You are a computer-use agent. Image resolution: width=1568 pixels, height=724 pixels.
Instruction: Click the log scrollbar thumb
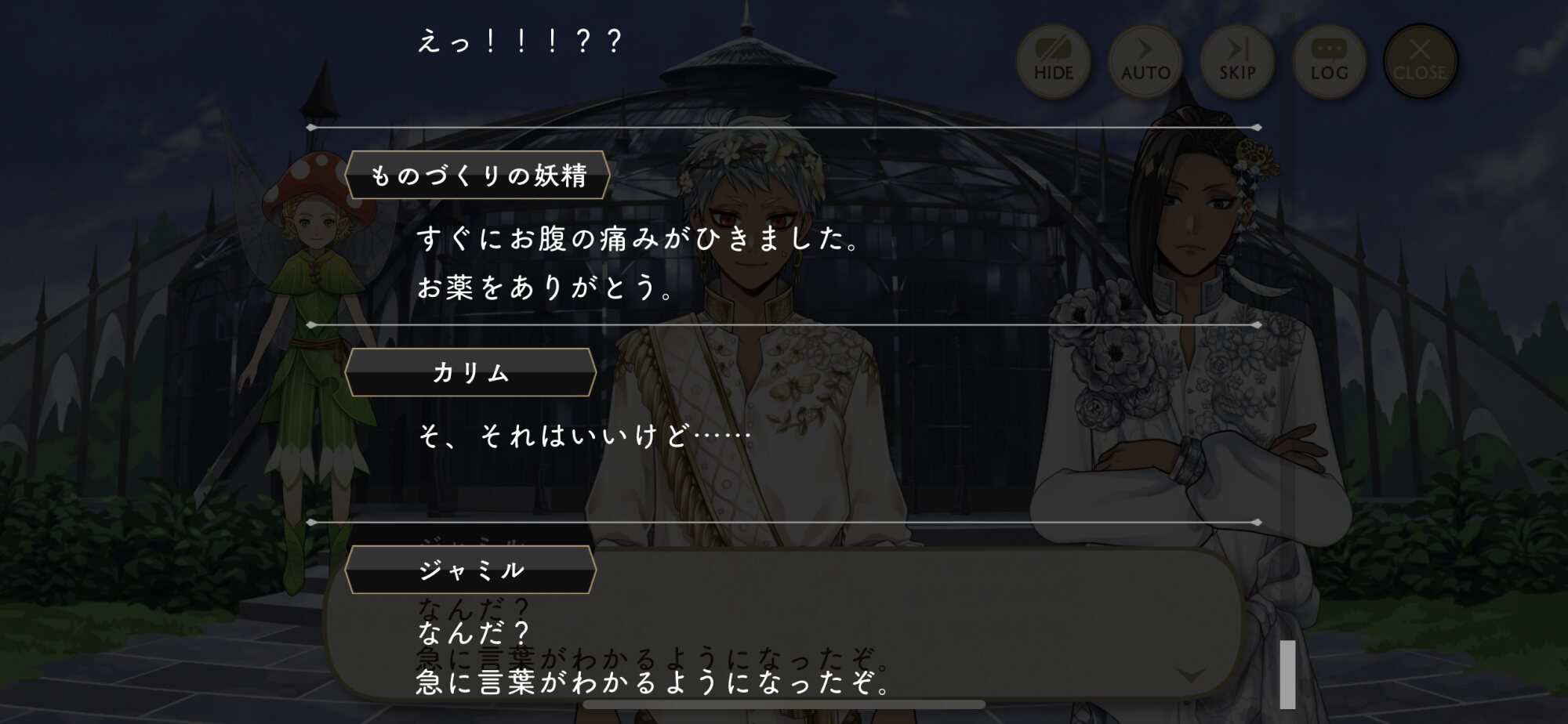(1287, 674)
